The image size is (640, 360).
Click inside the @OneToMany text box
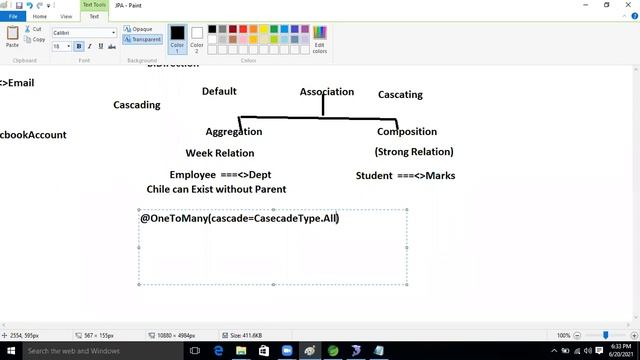tap(273, 247)
